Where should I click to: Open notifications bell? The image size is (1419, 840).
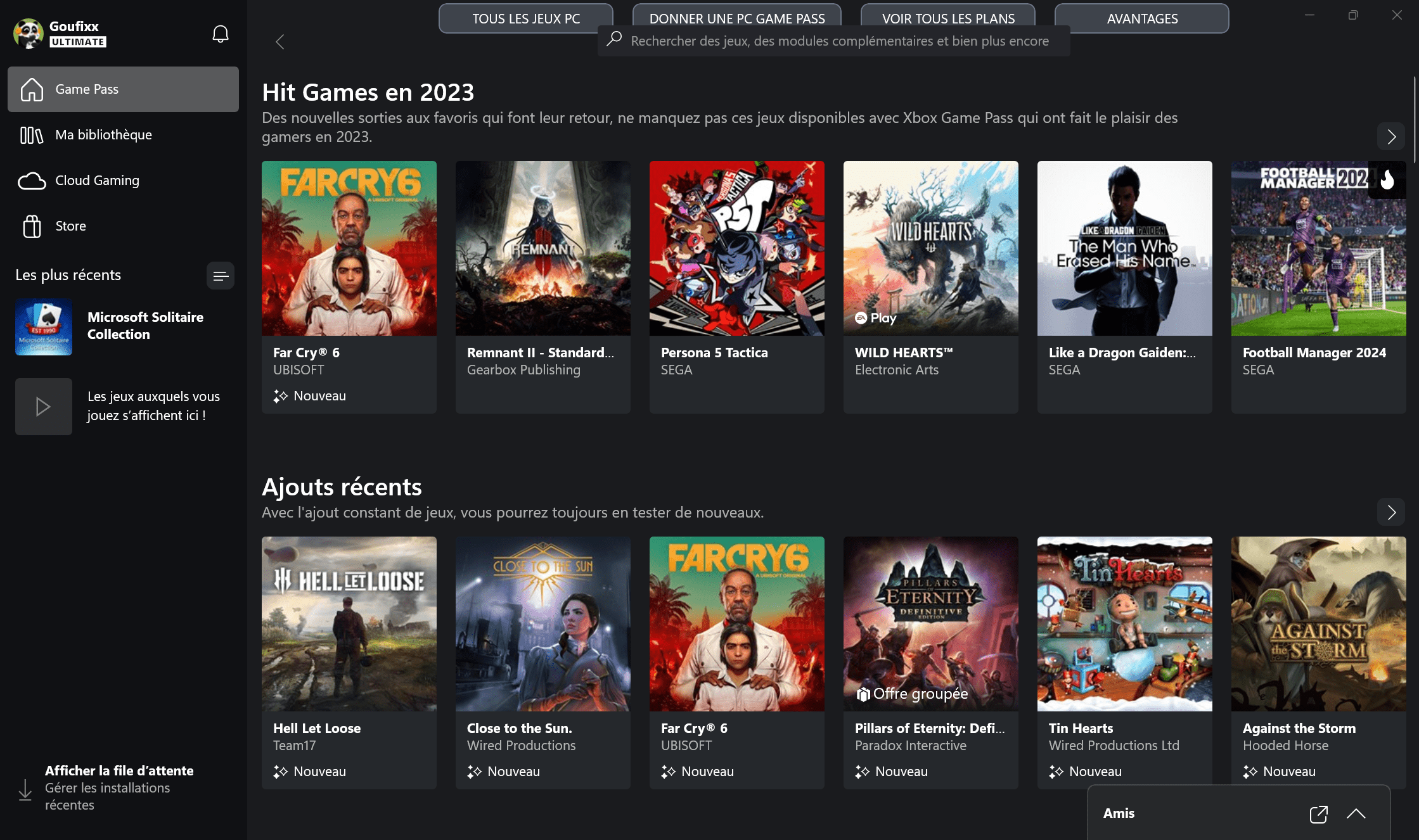pyautogui.click(x=220, y=34)
